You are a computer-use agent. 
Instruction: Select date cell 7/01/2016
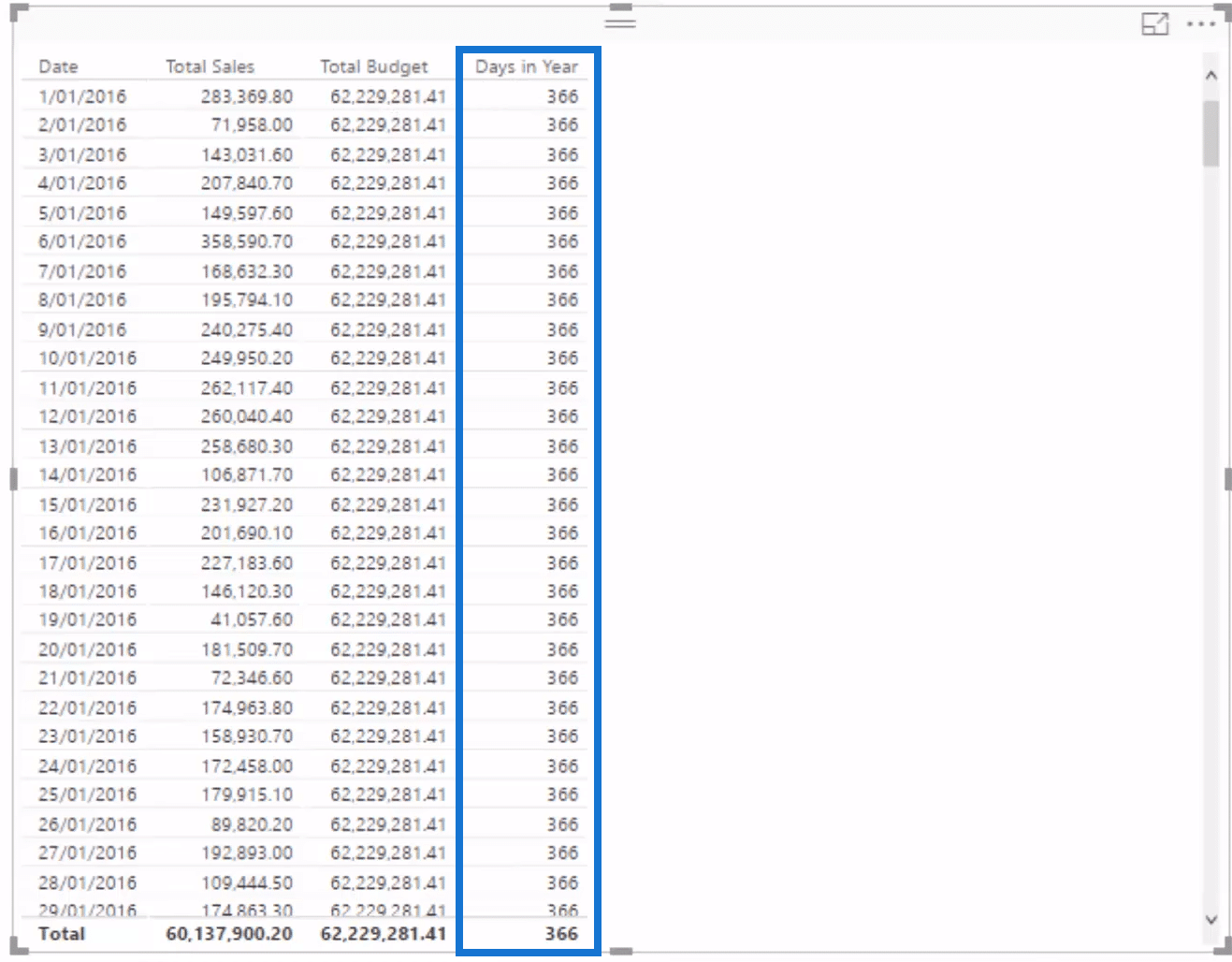pos(82,270)
